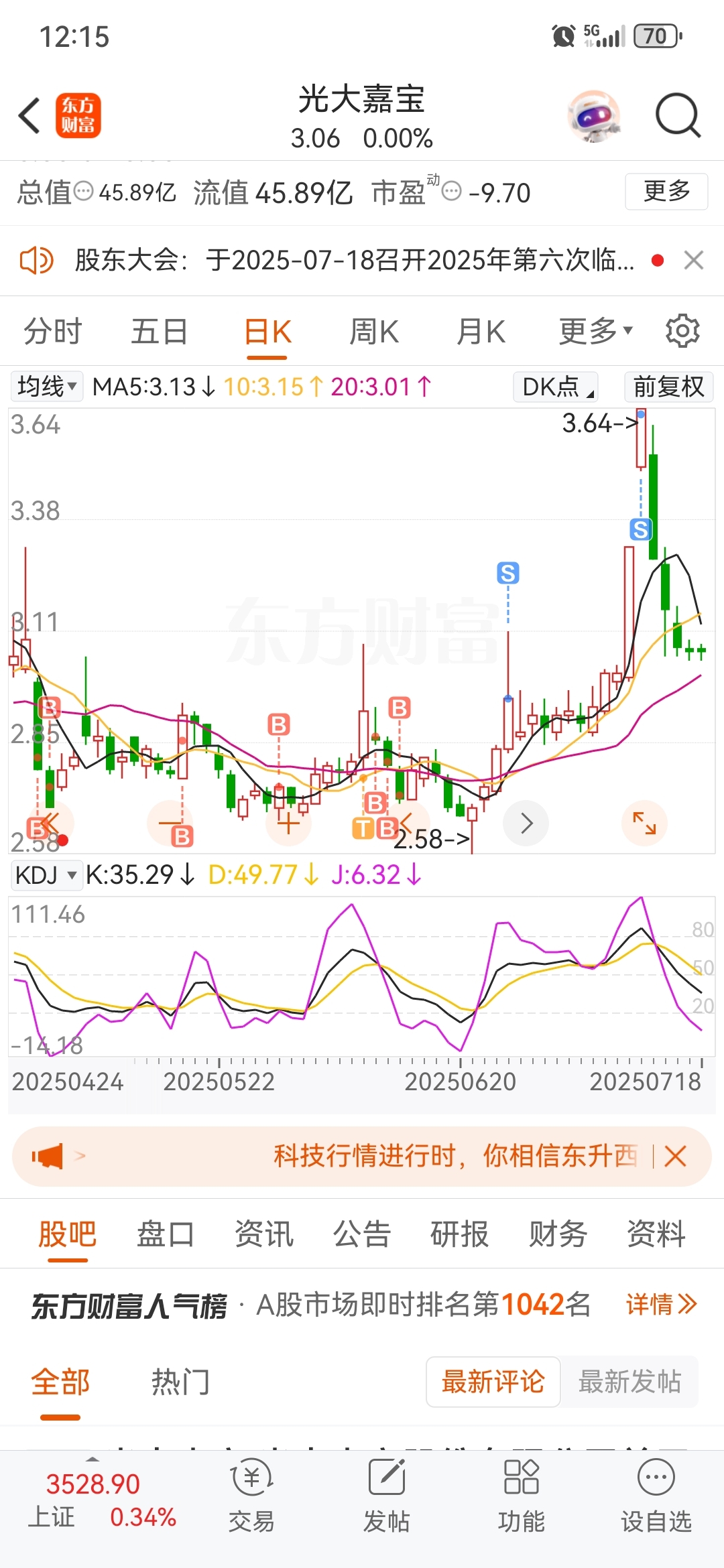Open the 东方财富 home logo
The height and width of the screenshot is (1568, 724).
[78, 115]
